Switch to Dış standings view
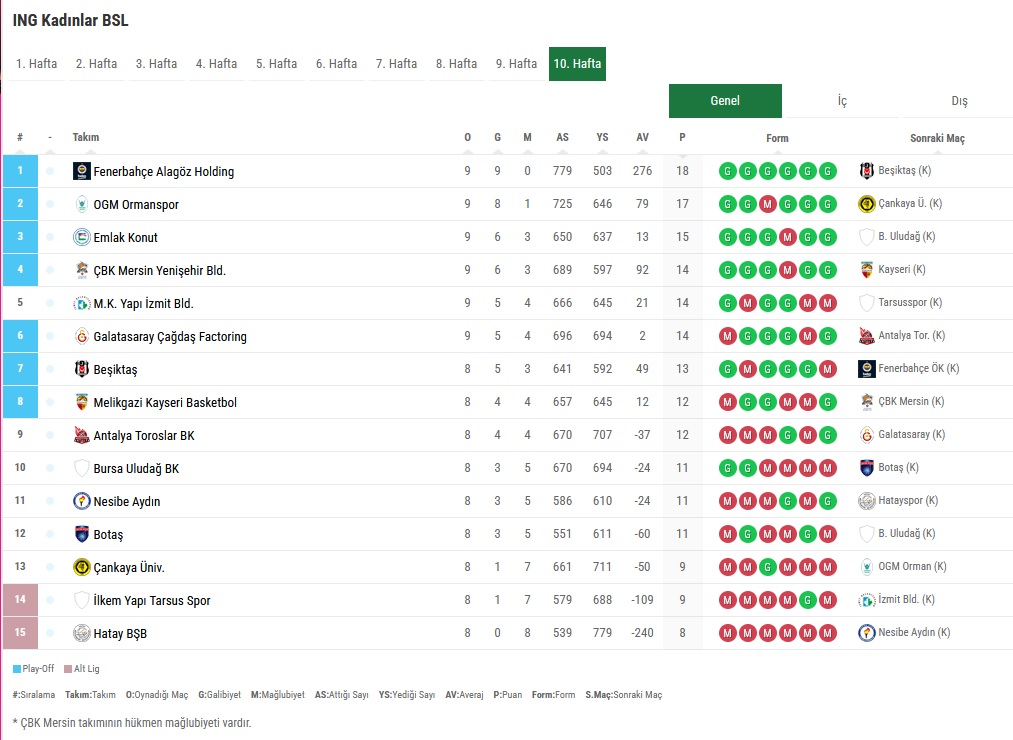 point(959,101)
